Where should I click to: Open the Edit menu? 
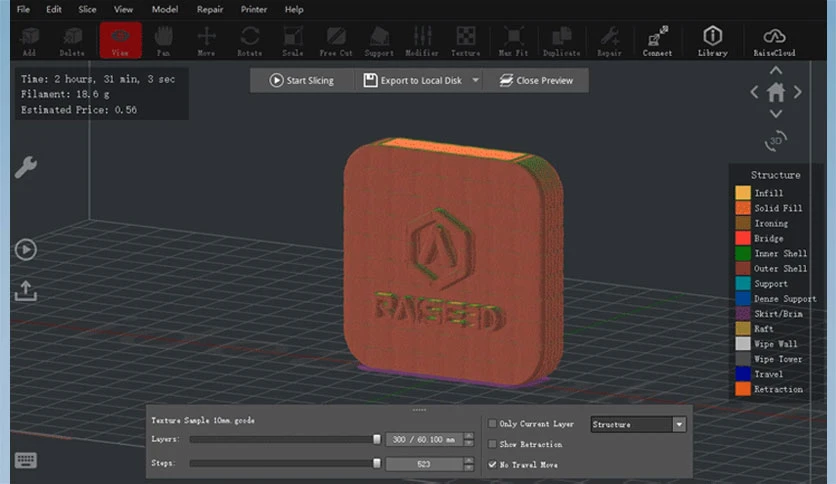point(53,9)
